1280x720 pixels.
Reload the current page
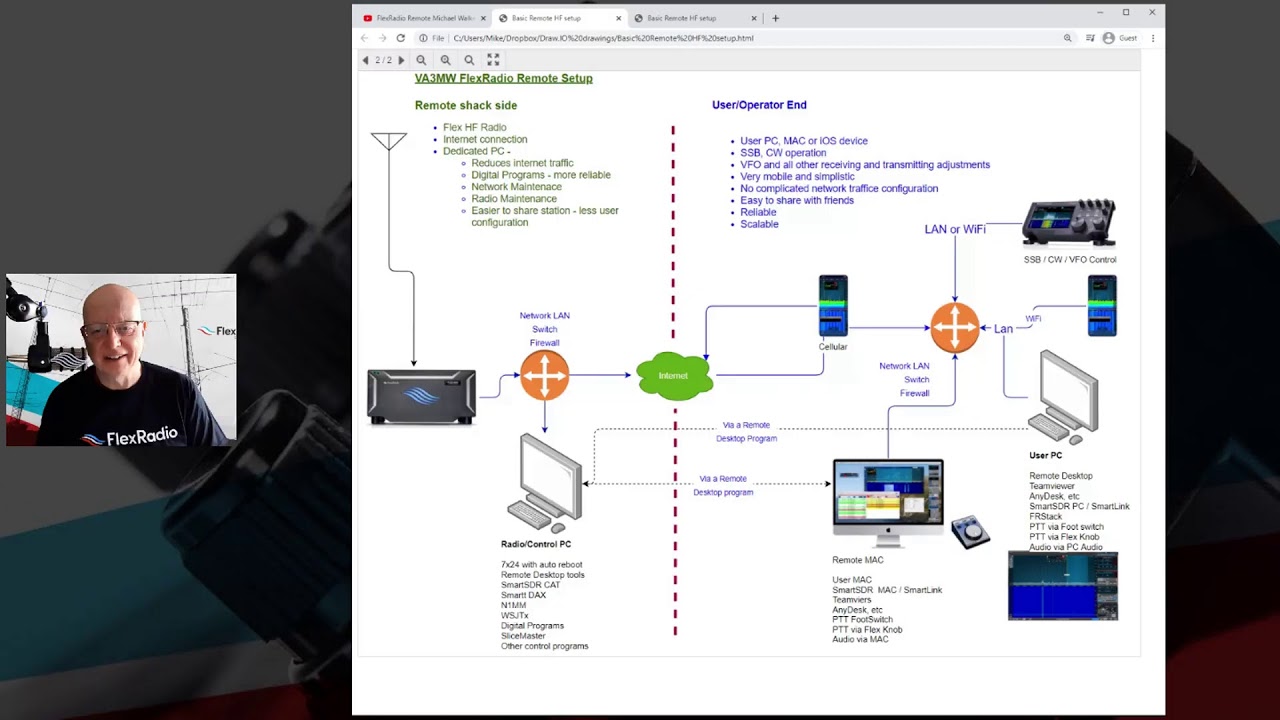pos(400,38)
